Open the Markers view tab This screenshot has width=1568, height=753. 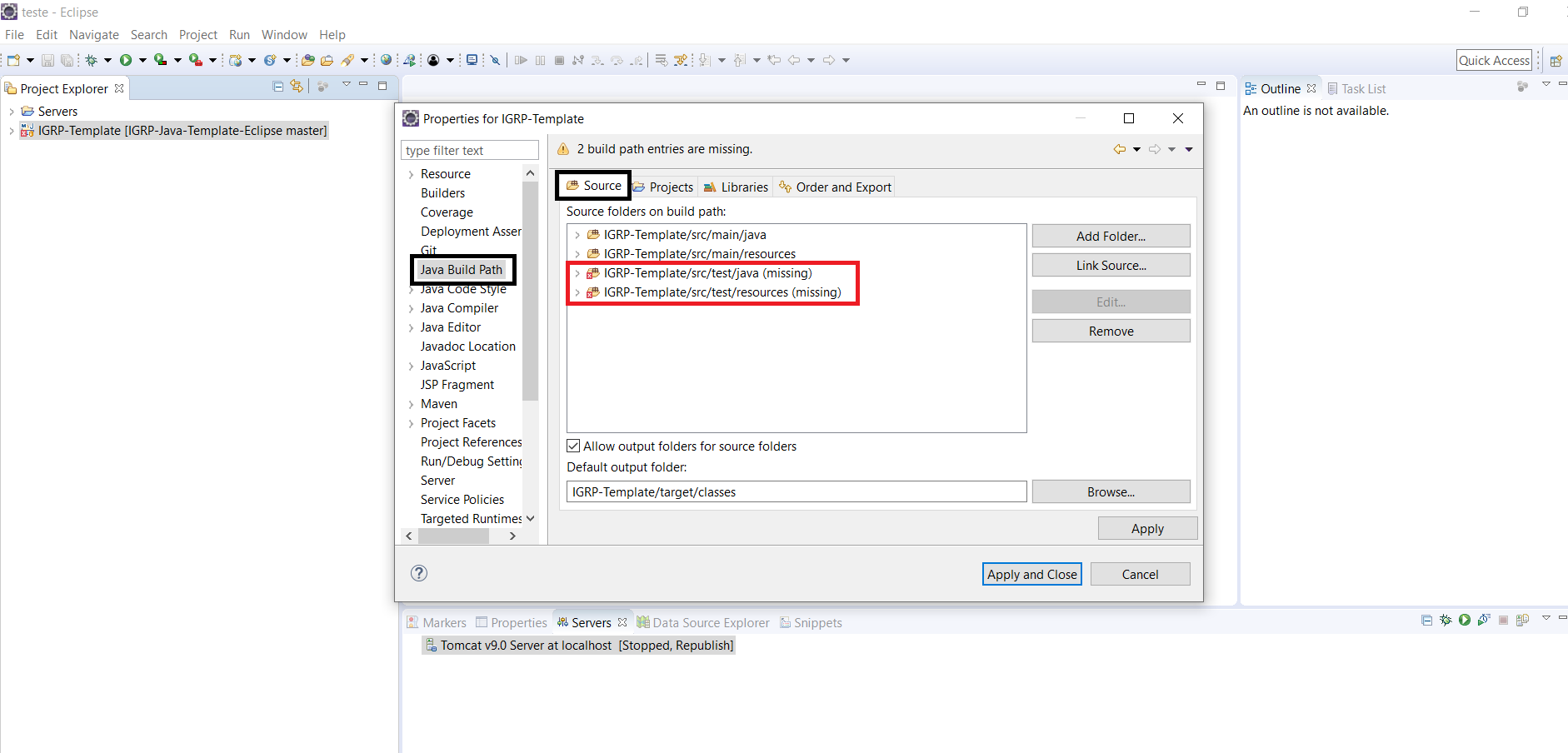pyautogui.click(x=437, y=622)
